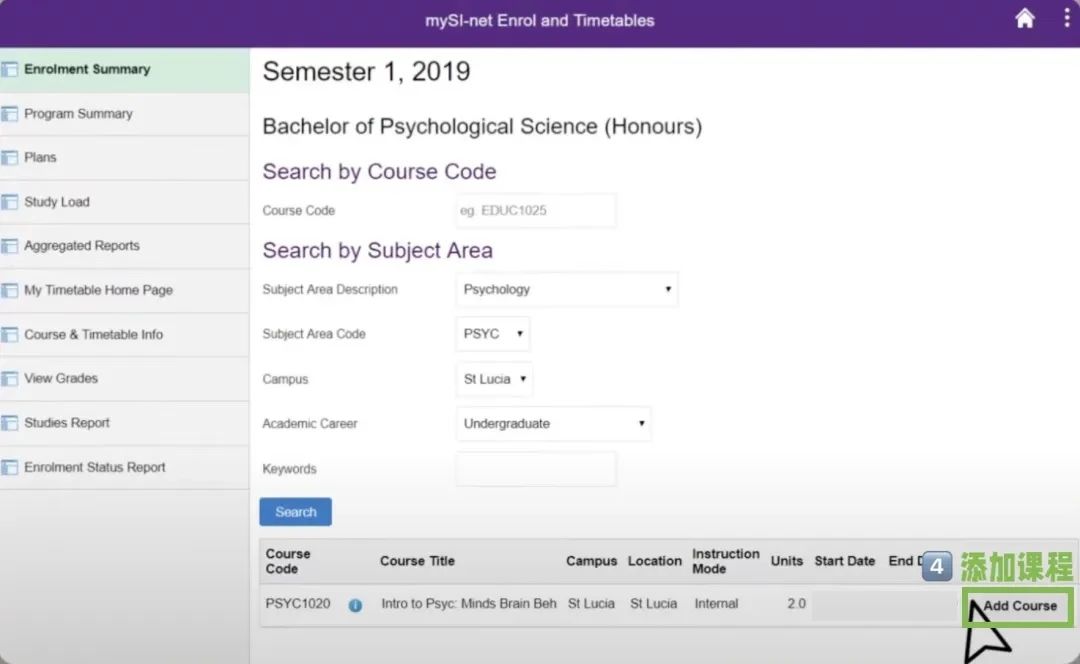Expand the Academic Career Undergraduate dropdown

pyautogui.click(x=553, y=424)
